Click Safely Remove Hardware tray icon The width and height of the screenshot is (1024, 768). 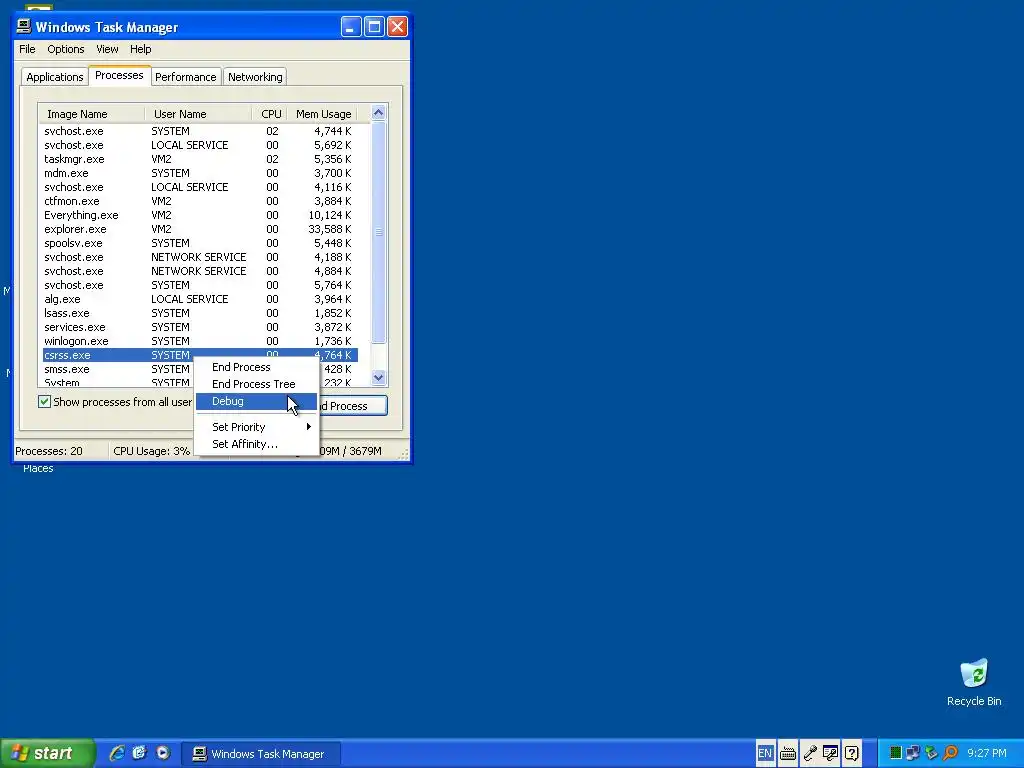coord(931,754)
